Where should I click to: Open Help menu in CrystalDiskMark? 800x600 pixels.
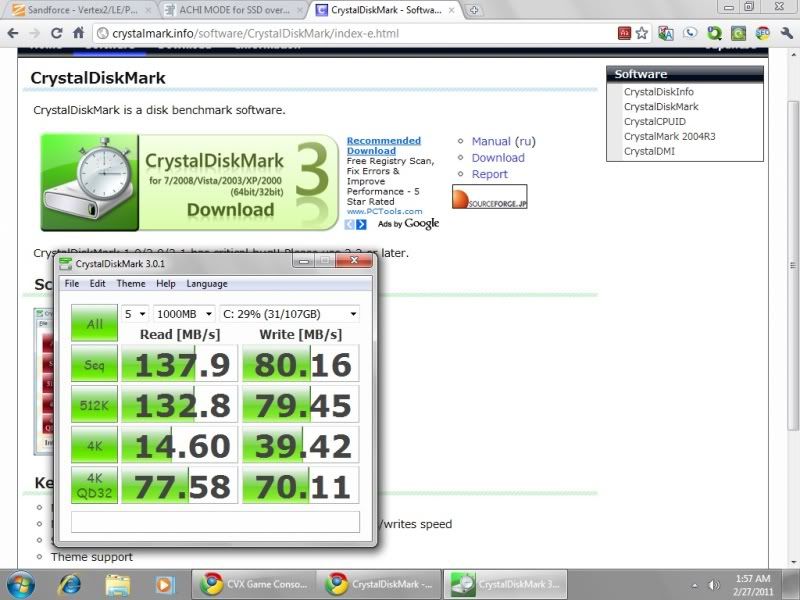[166, 284]
